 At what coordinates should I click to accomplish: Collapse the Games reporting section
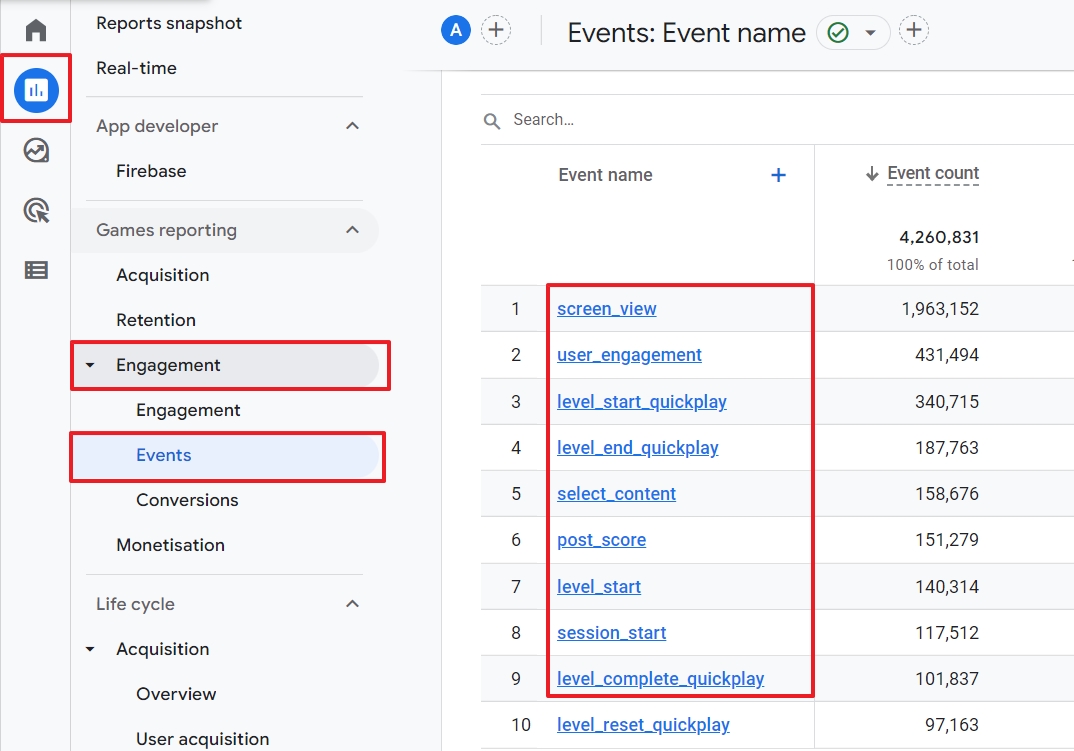click(x=352, y=230)
